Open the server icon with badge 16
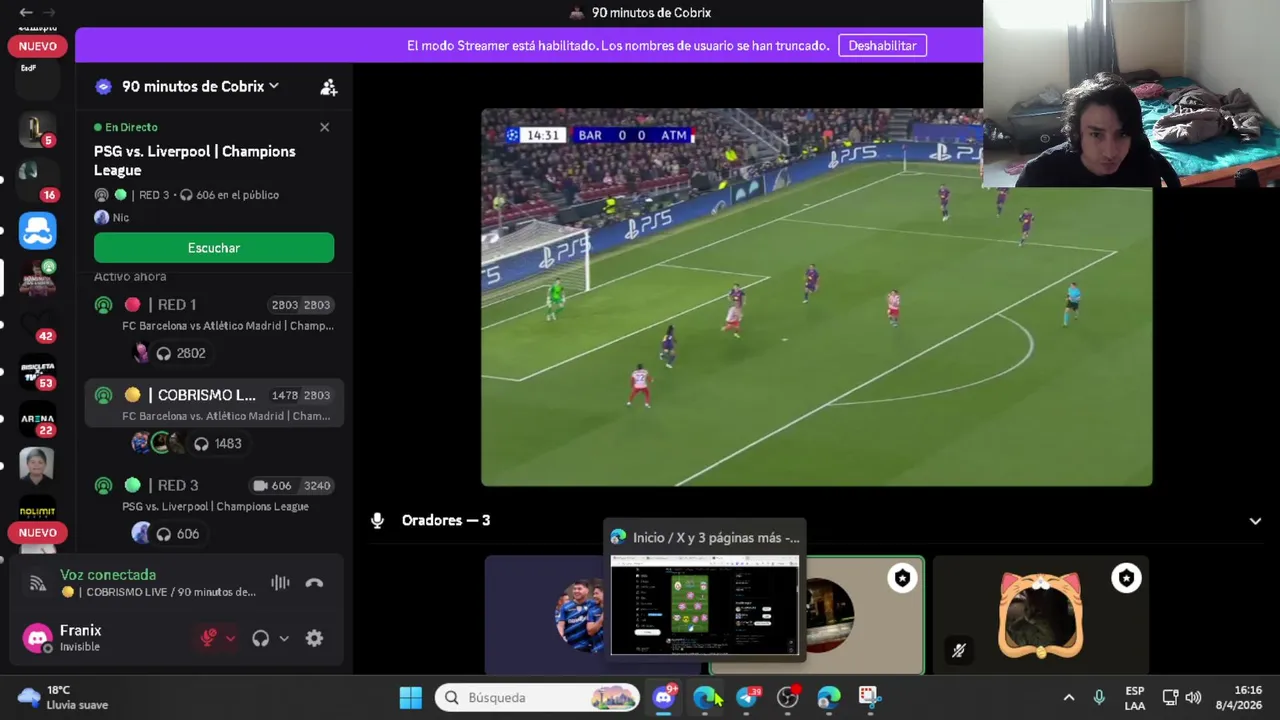Image resolution: width=1280 pixels, height=720 pixels. coord(37,178)
